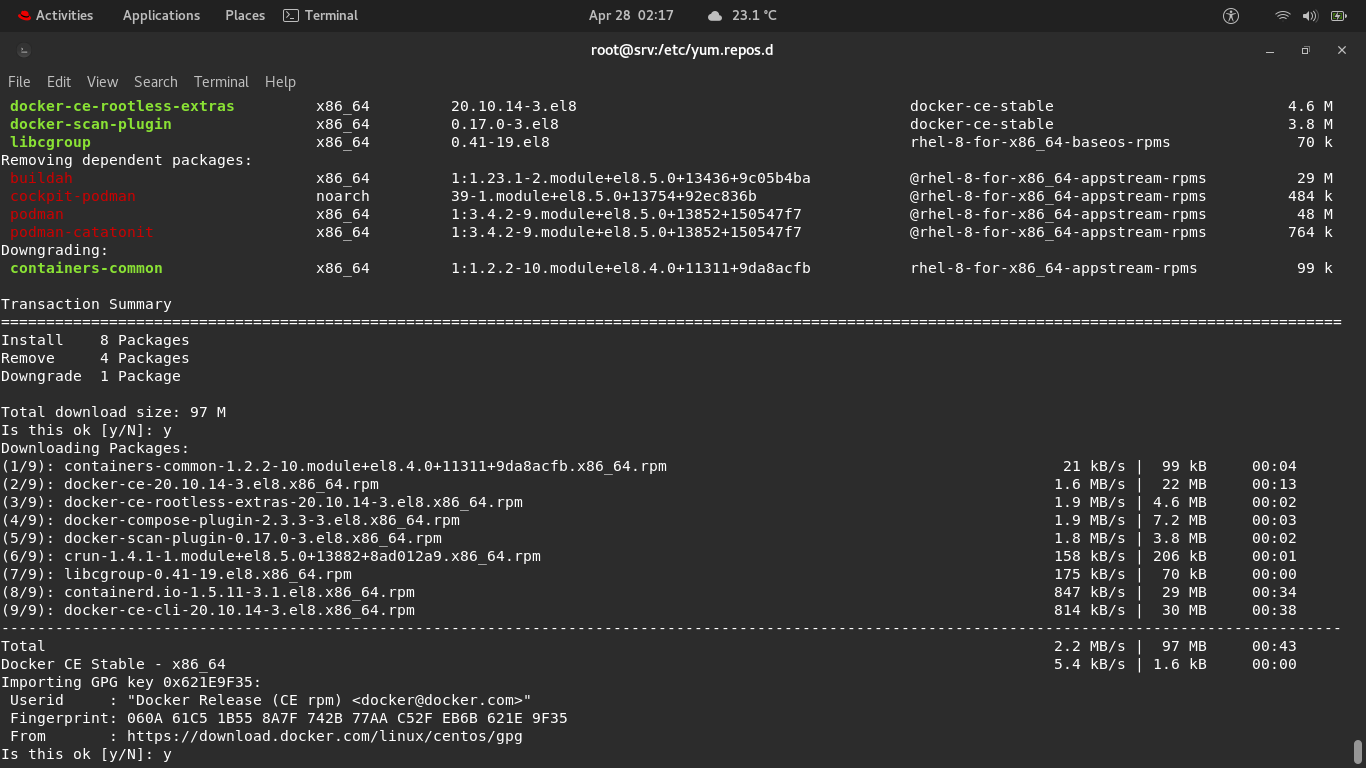Click the crun-1.4.1 rpm download line
Viewport: 1366px width, 768px height.
click(649, 556)
